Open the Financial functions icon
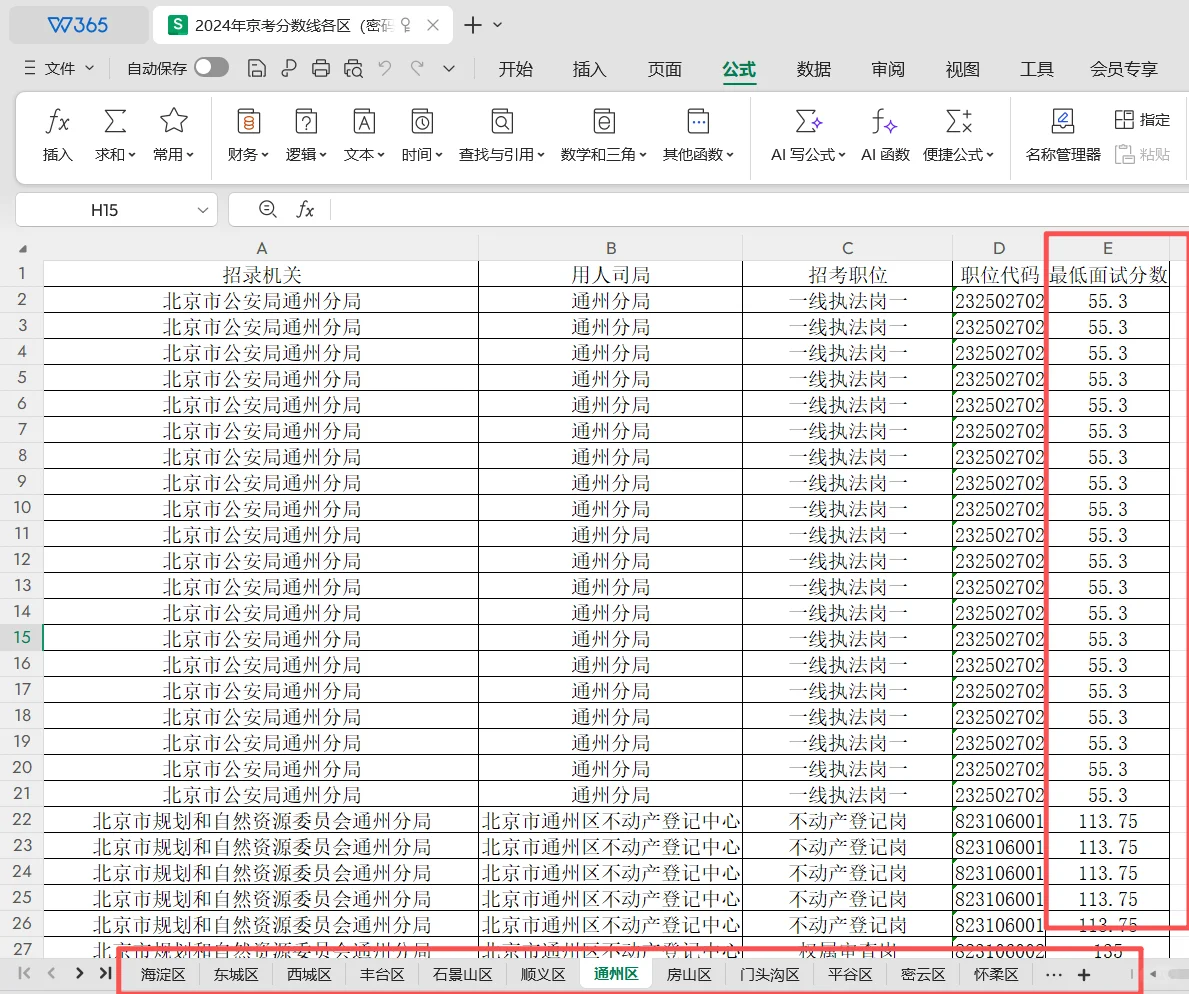1189x994 pixels. pyautogui.click(x=249, y=121)
